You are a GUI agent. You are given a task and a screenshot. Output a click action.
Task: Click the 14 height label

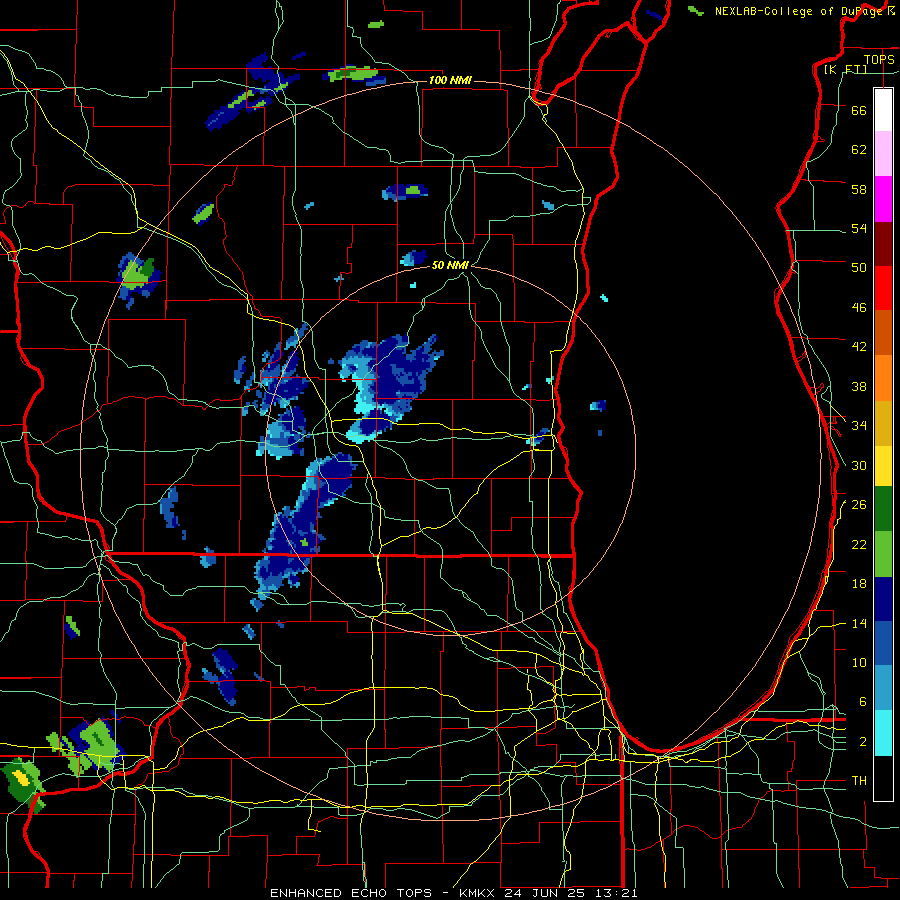click(x=859, y=623)
